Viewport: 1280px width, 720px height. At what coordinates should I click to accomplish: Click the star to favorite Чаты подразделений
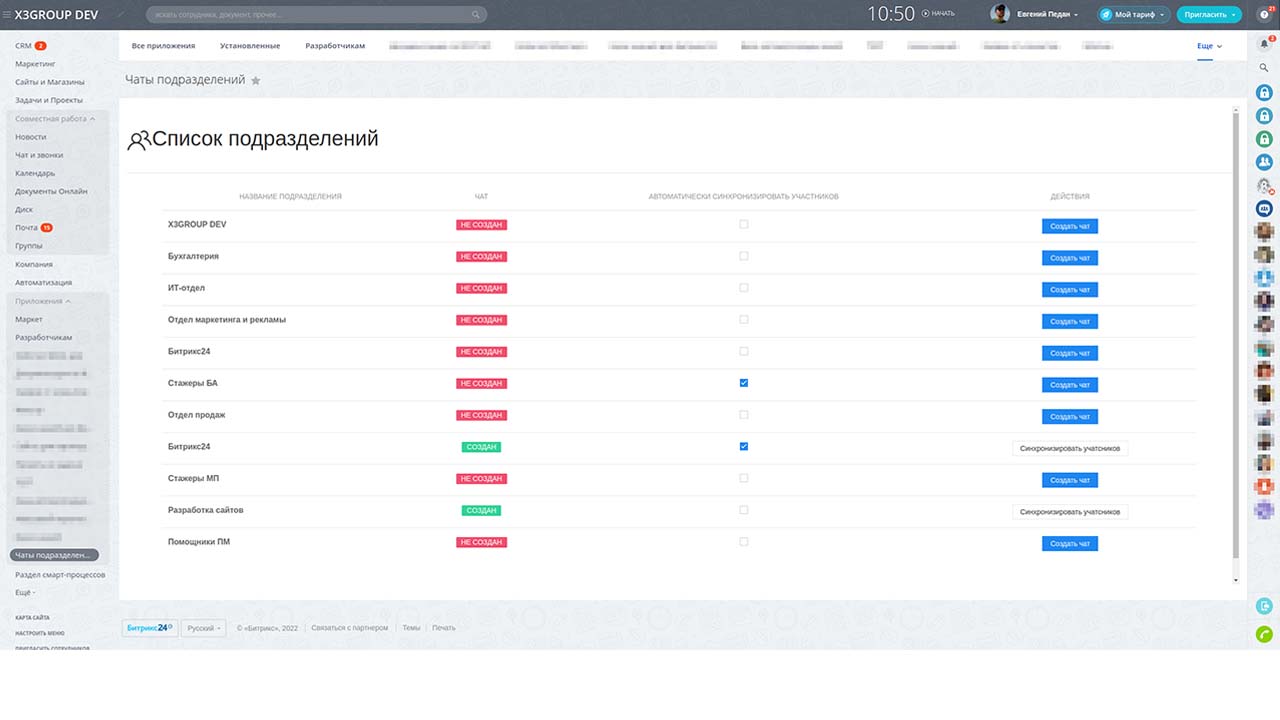click(256, 81)
